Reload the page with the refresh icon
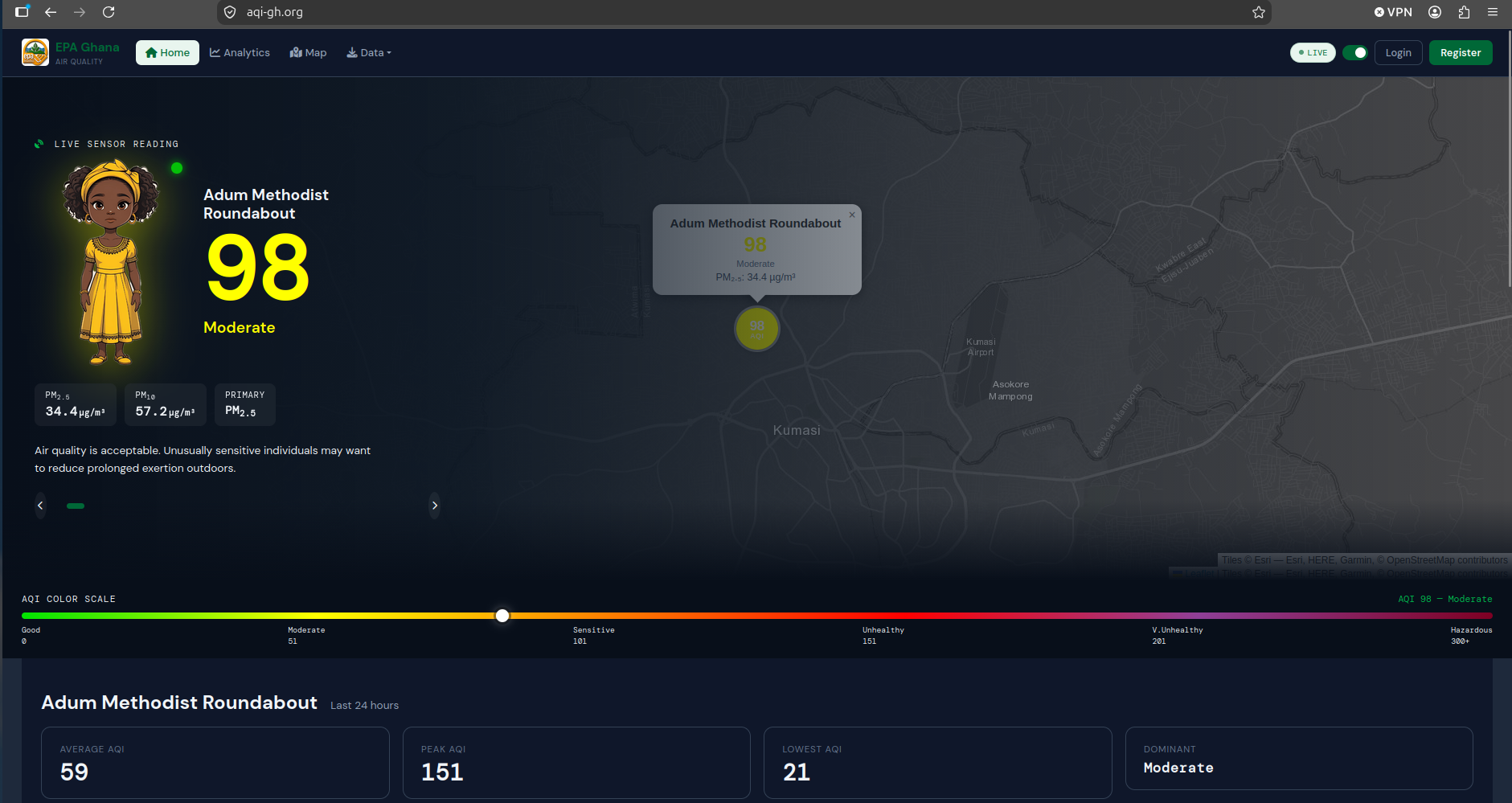The width and height of the screenshot is (1512, 803). [109, 12]
